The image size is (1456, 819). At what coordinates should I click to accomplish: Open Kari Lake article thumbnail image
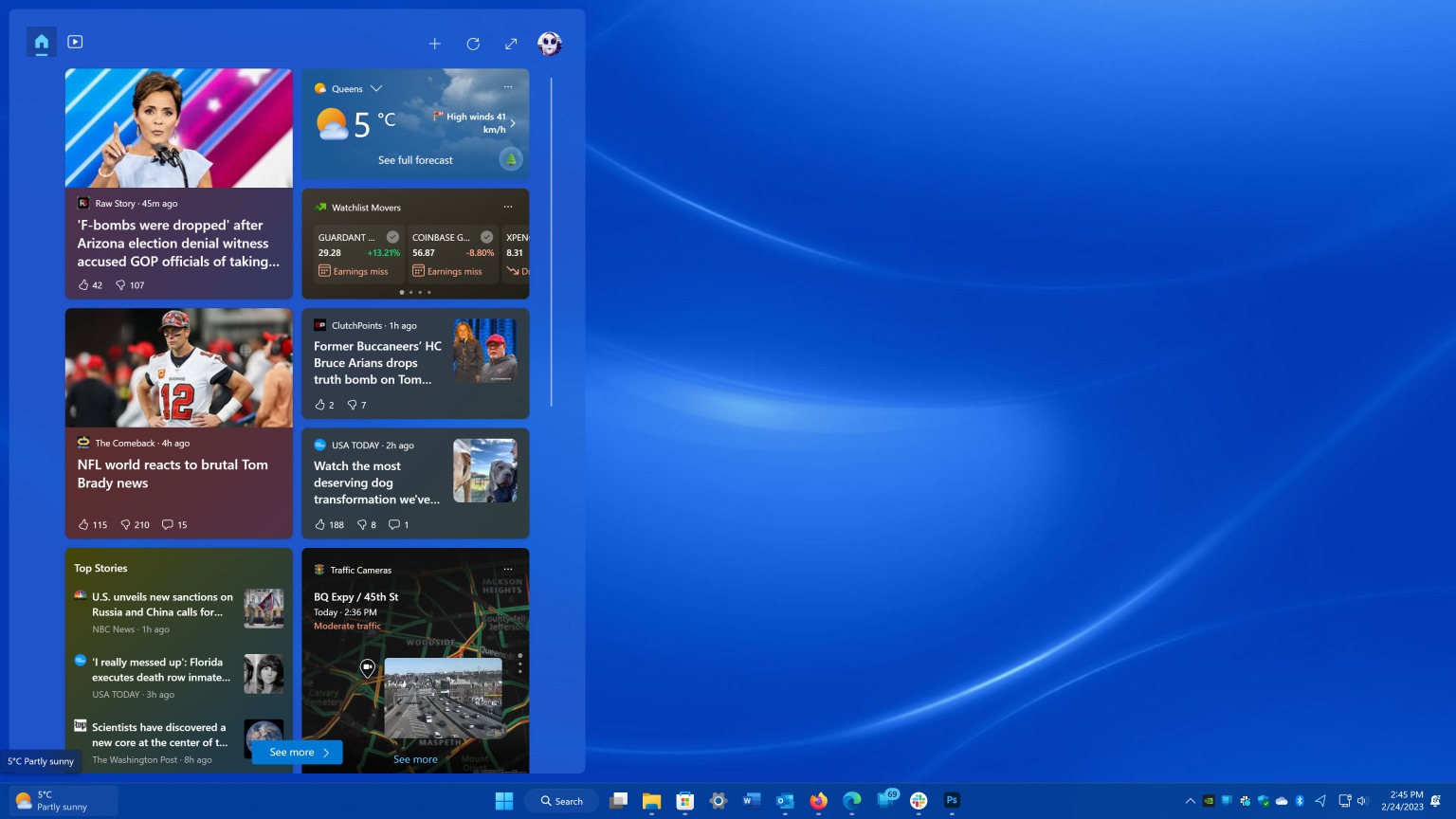click(179, 128)
